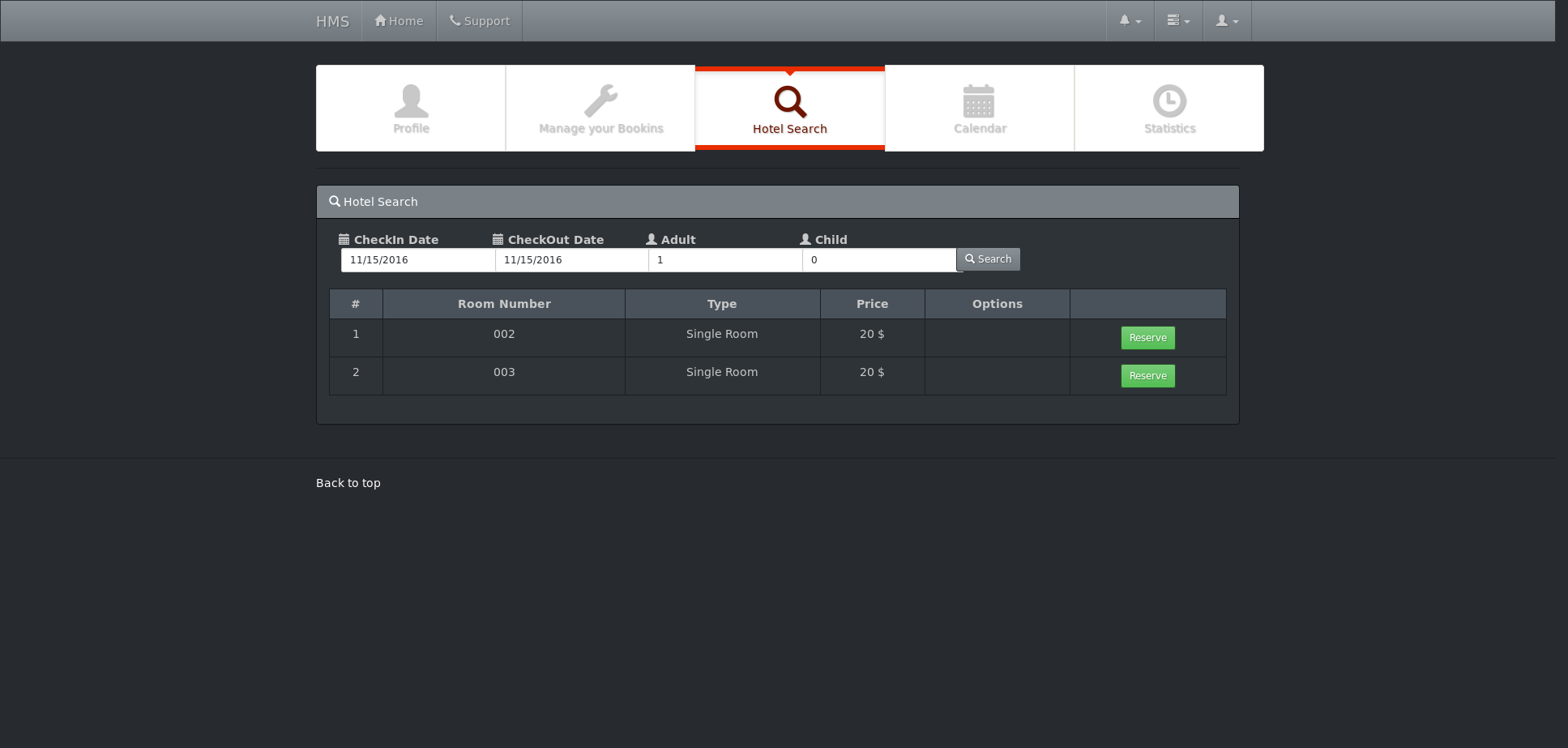Click the Child count field
Image resolution: width=1568 pixels, height=748 pixels.
(x=878, y=259)
